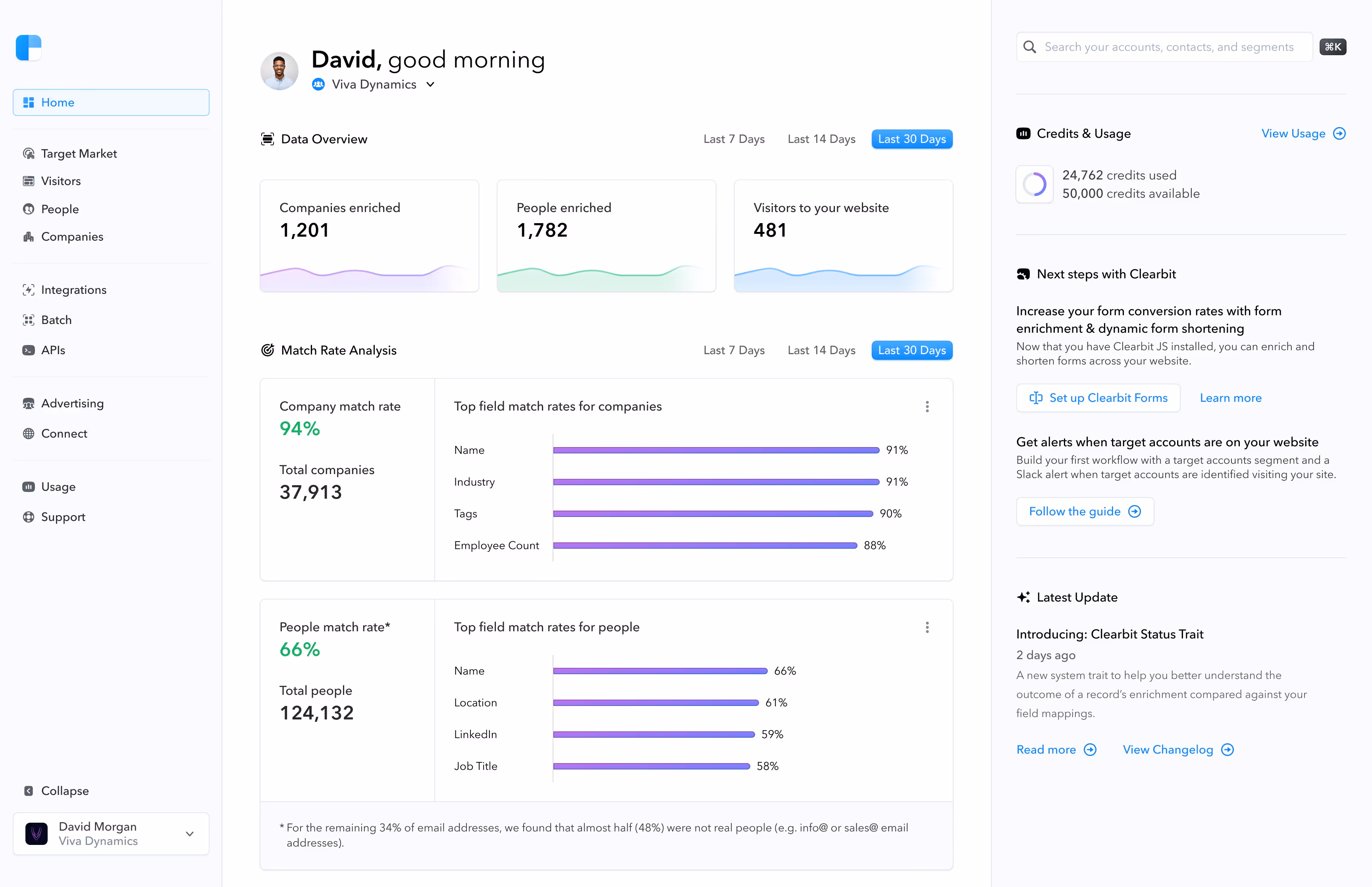Click the View Usage link
1372x887 pixels.
click(x=1303, y=133)
